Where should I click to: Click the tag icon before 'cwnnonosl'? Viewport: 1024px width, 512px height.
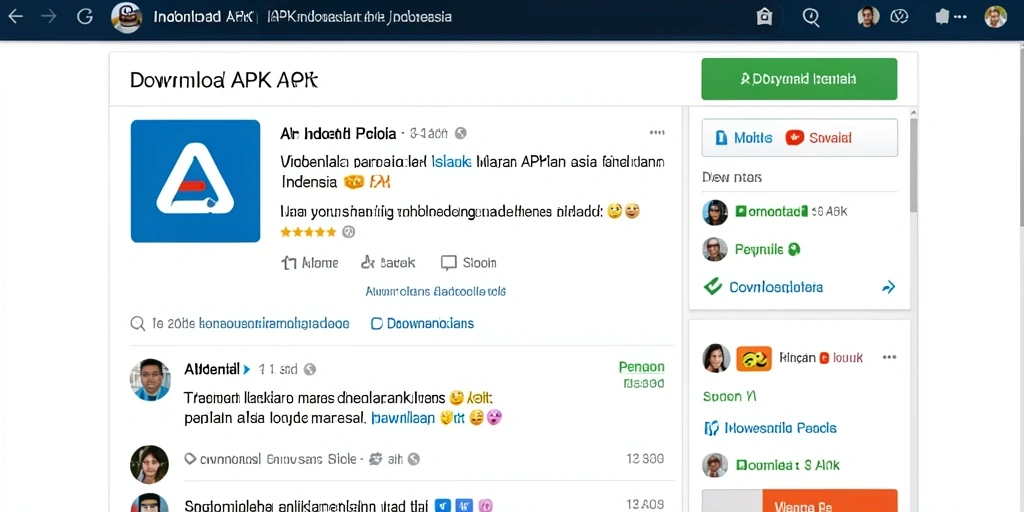(190, 459)
